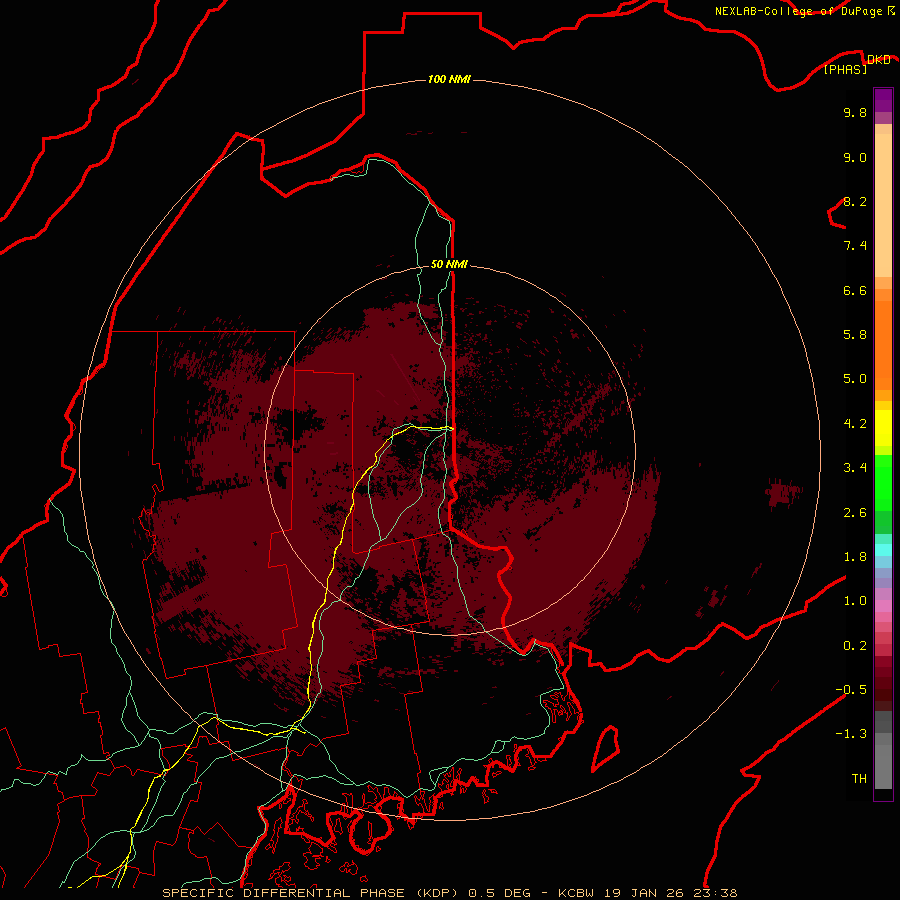Click the orange swatch in the color bar
The height and width of the screenshot is (900, 900).
pos(883,344)
